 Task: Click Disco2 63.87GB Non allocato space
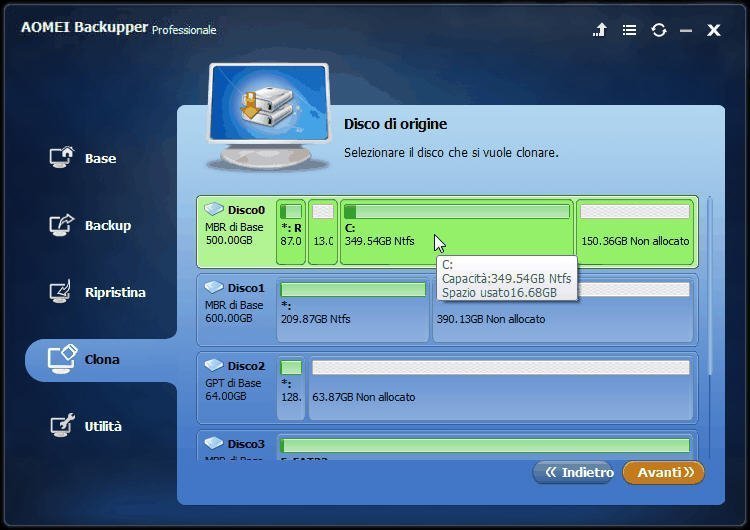pyautogui.click(x=501, y=388)
